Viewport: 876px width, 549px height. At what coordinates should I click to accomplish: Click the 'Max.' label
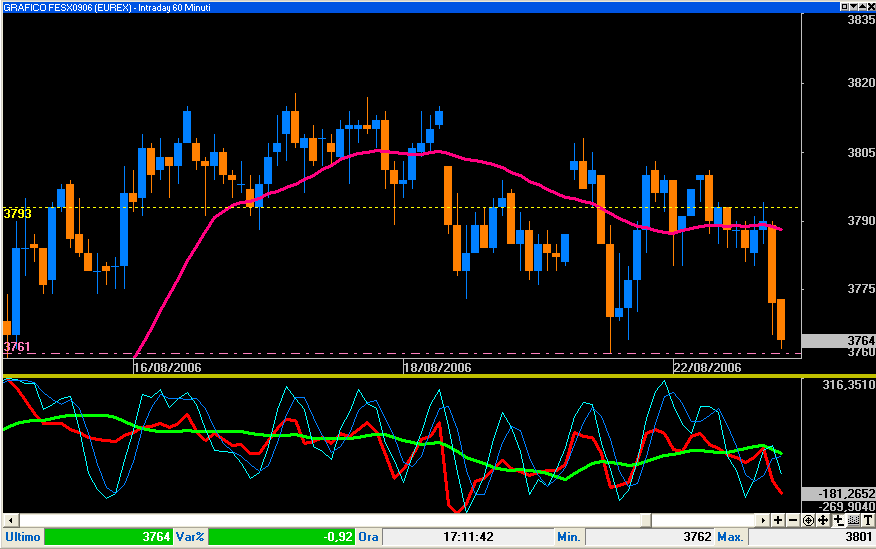point(730,537)
